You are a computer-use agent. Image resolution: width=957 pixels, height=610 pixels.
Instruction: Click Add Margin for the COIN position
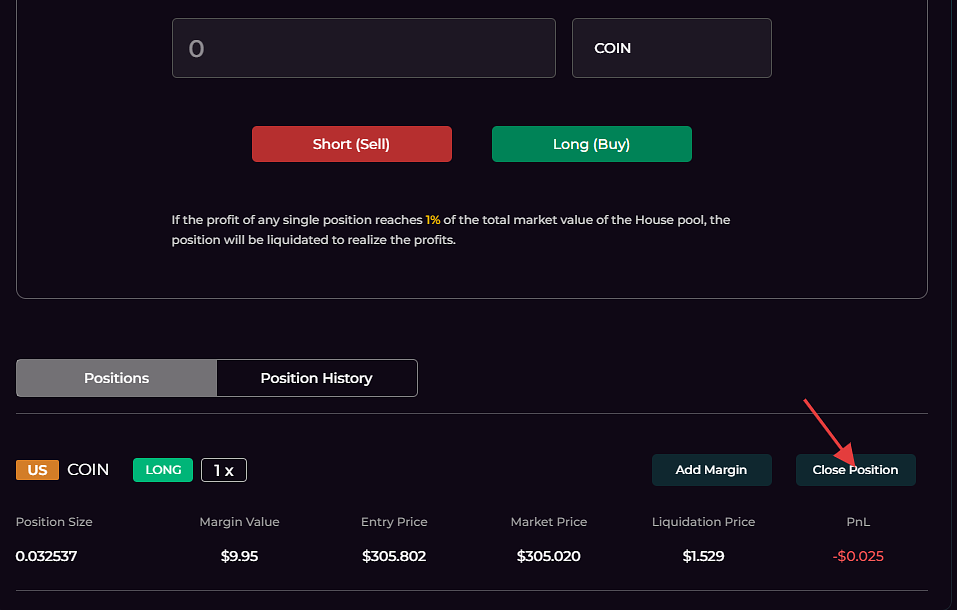(711, 470)
